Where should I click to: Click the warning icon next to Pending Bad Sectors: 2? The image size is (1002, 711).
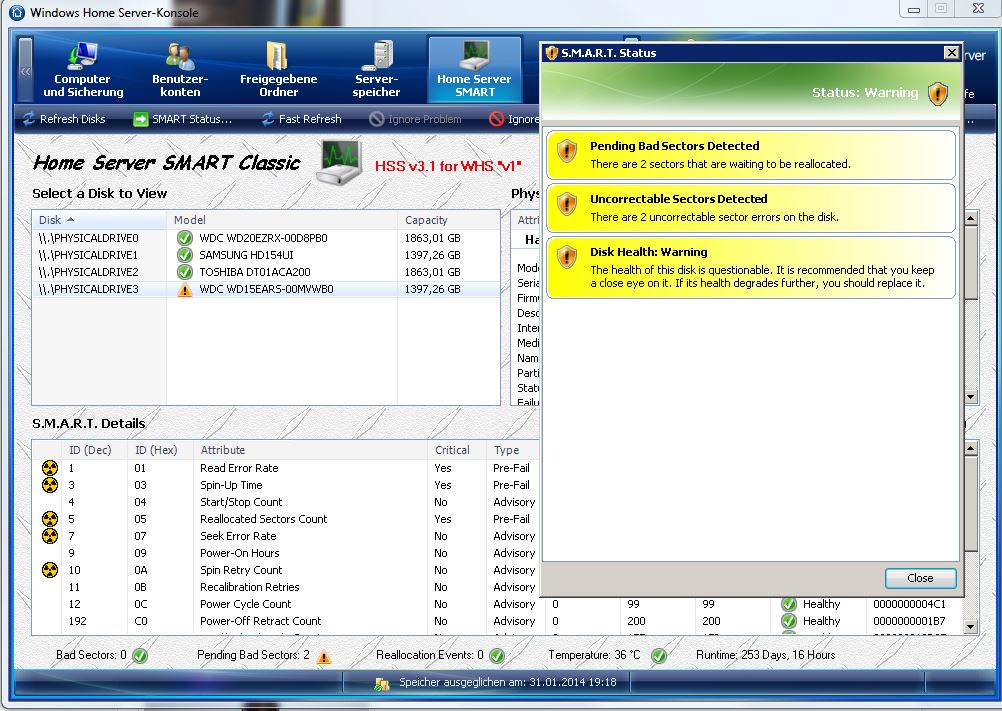point(324,656)
